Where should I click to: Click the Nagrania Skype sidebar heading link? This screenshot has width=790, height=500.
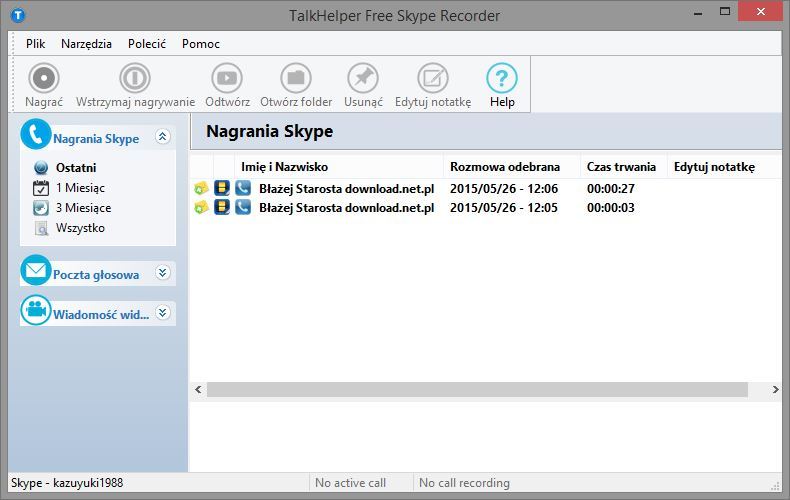(x=96, y=139)
